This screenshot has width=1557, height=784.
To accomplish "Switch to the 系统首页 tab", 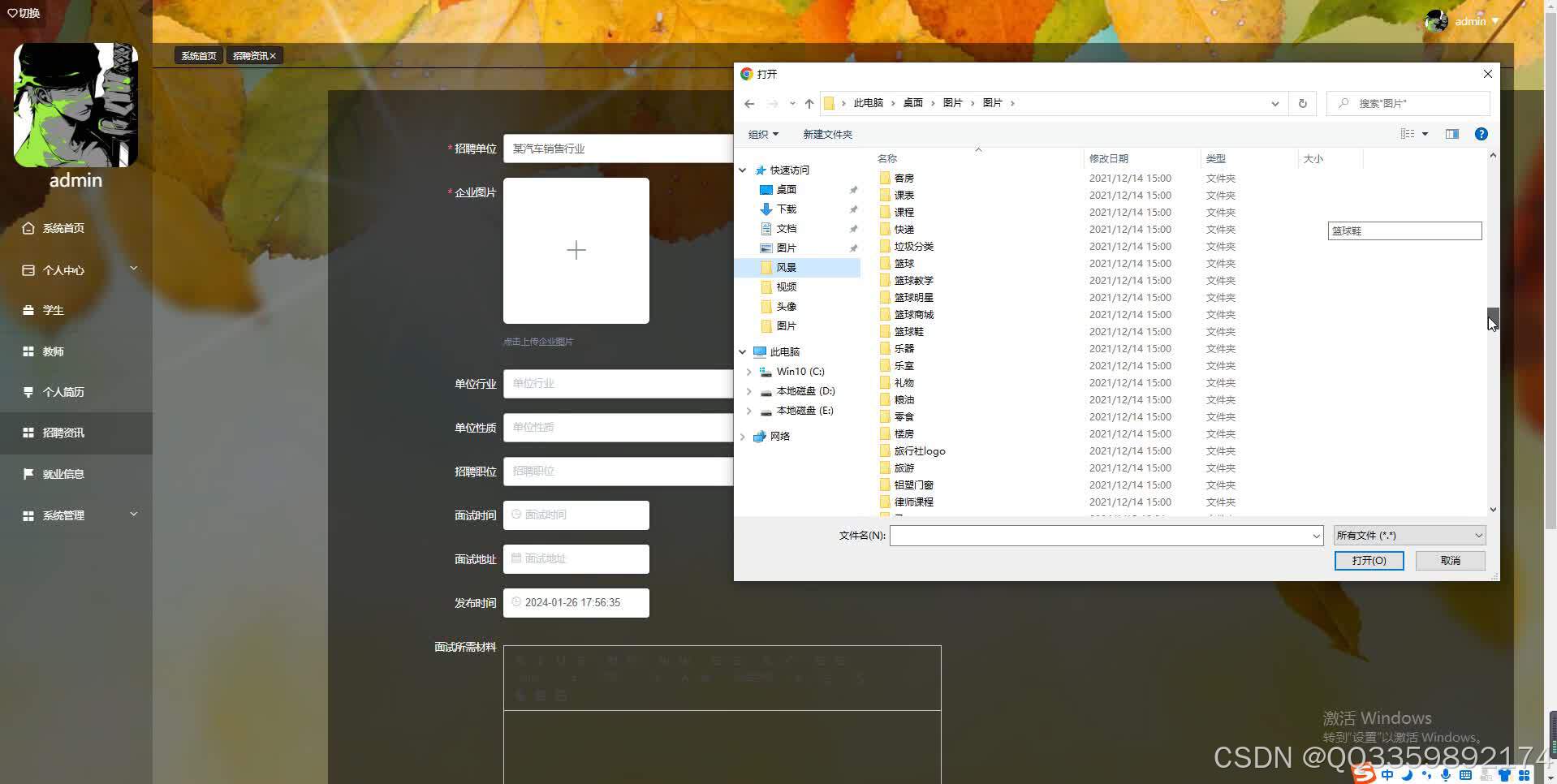I will point(199,56).
